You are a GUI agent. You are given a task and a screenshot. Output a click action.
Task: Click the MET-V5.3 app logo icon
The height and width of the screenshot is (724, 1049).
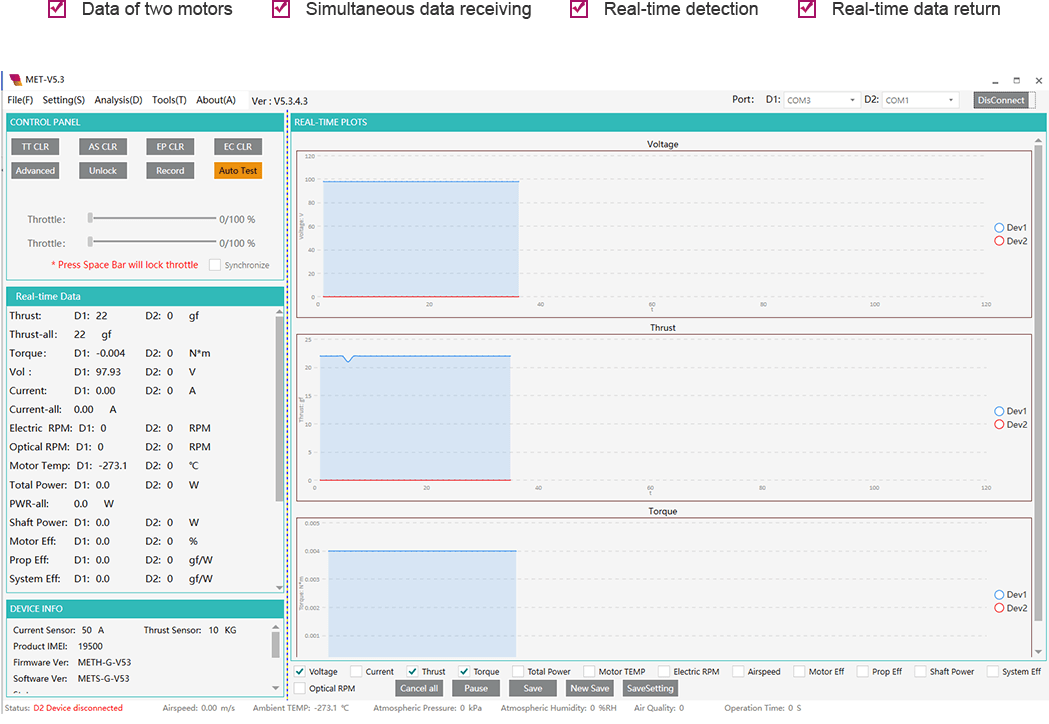coord(14,80)
